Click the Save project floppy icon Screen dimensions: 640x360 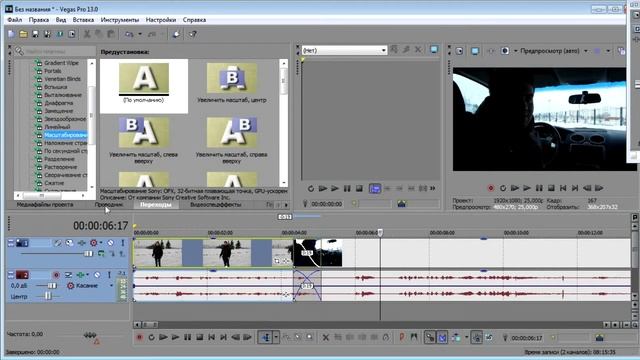coord(36,34)
